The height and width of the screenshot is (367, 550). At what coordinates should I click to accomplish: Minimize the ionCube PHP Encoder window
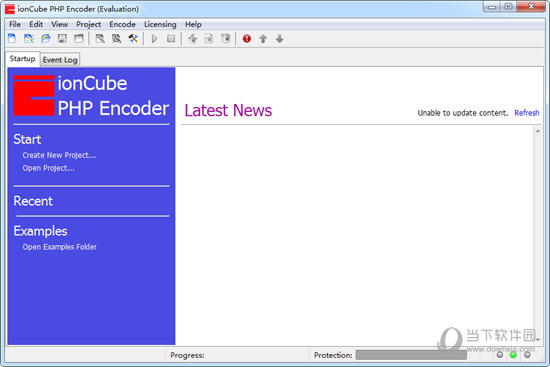[492, 7]
